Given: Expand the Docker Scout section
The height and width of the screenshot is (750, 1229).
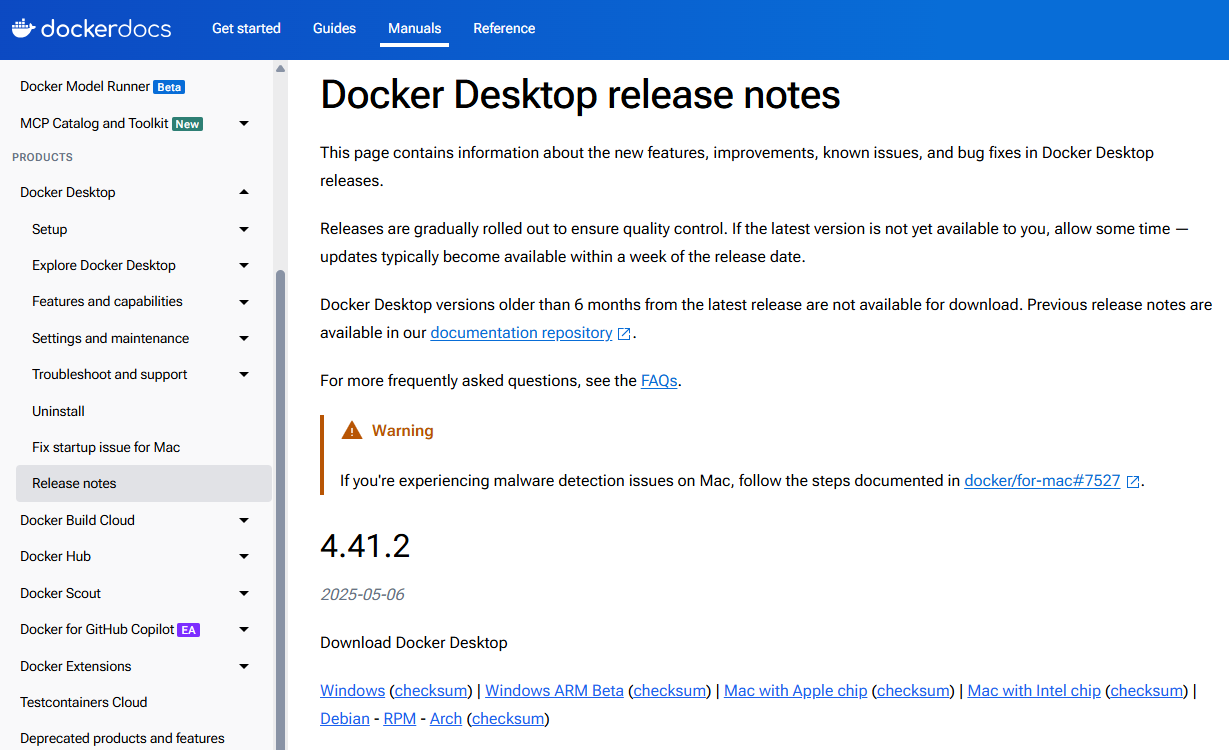Looking at the screenshot, I should click(x=243, y=592).
